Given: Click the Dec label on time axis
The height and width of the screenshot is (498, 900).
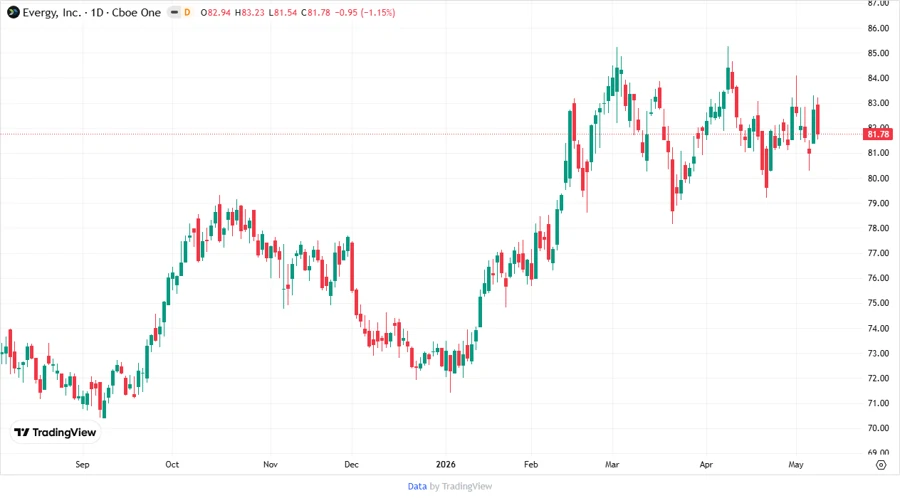Looking at the screenshot, I should [351, 464].
